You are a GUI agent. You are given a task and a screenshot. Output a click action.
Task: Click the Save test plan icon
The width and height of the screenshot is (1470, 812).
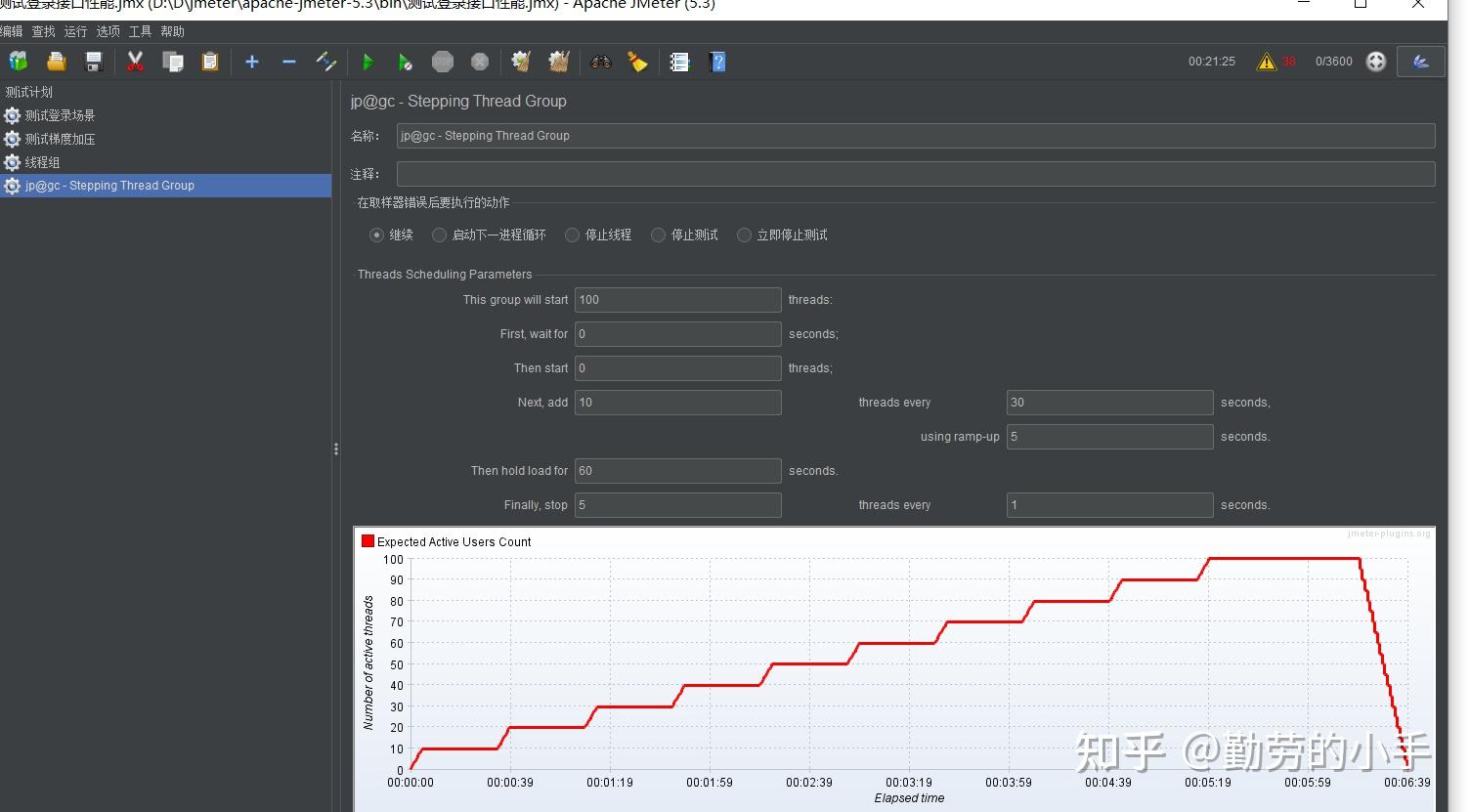tap(94, 63)
